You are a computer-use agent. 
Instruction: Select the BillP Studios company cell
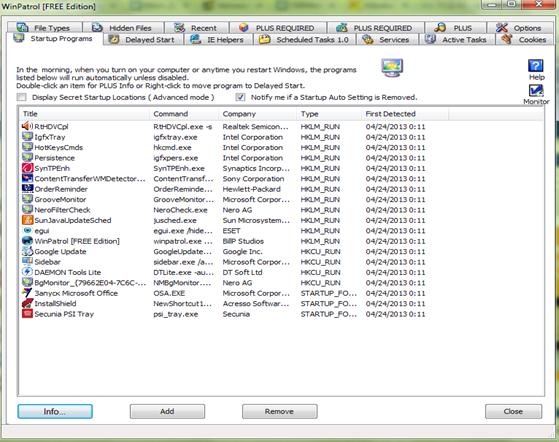[243, 241]
